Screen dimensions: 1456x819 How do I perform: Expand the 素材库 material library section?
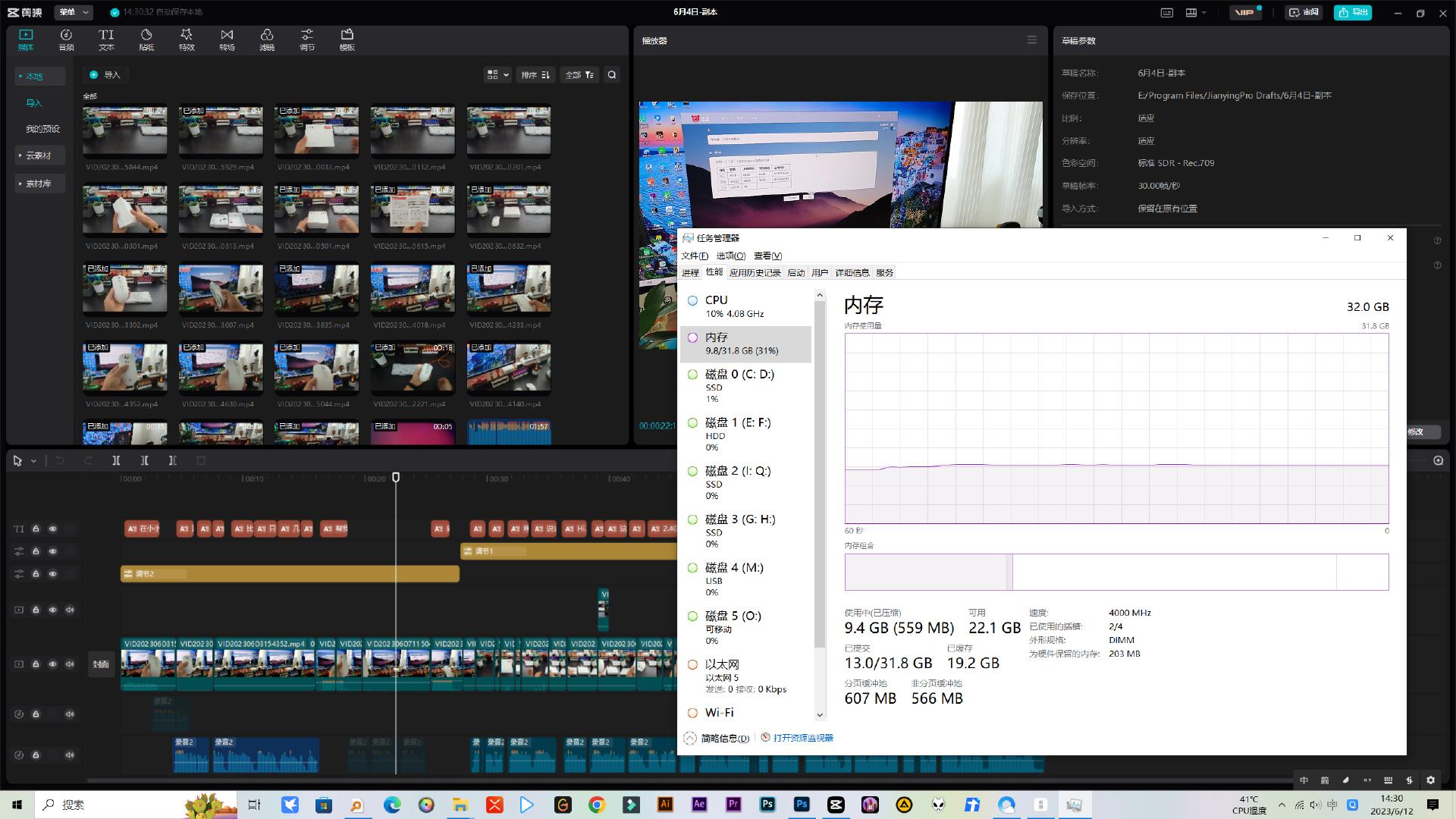38,184
